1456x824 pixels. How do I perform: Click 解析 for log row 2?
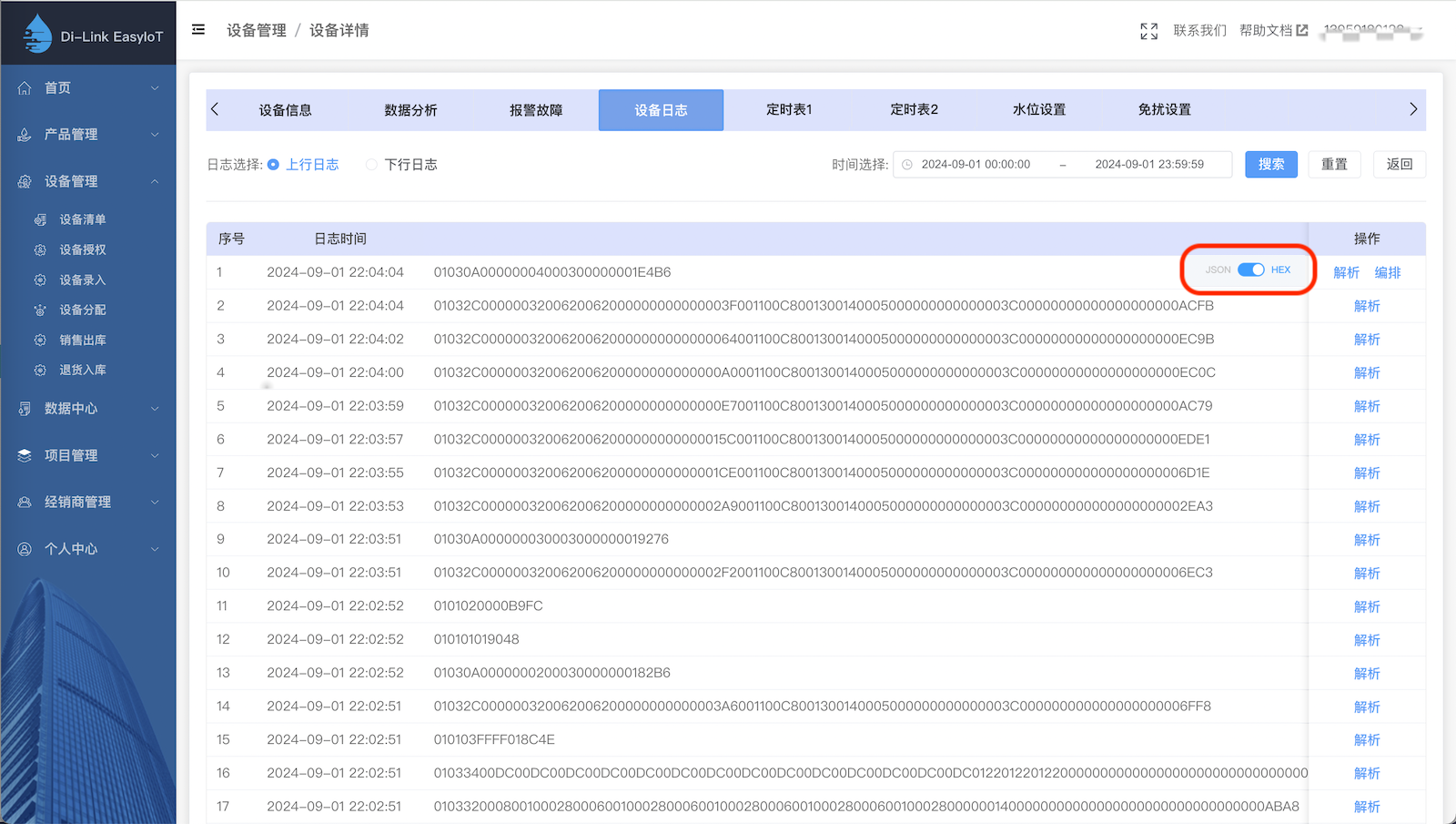point(1367,306)
